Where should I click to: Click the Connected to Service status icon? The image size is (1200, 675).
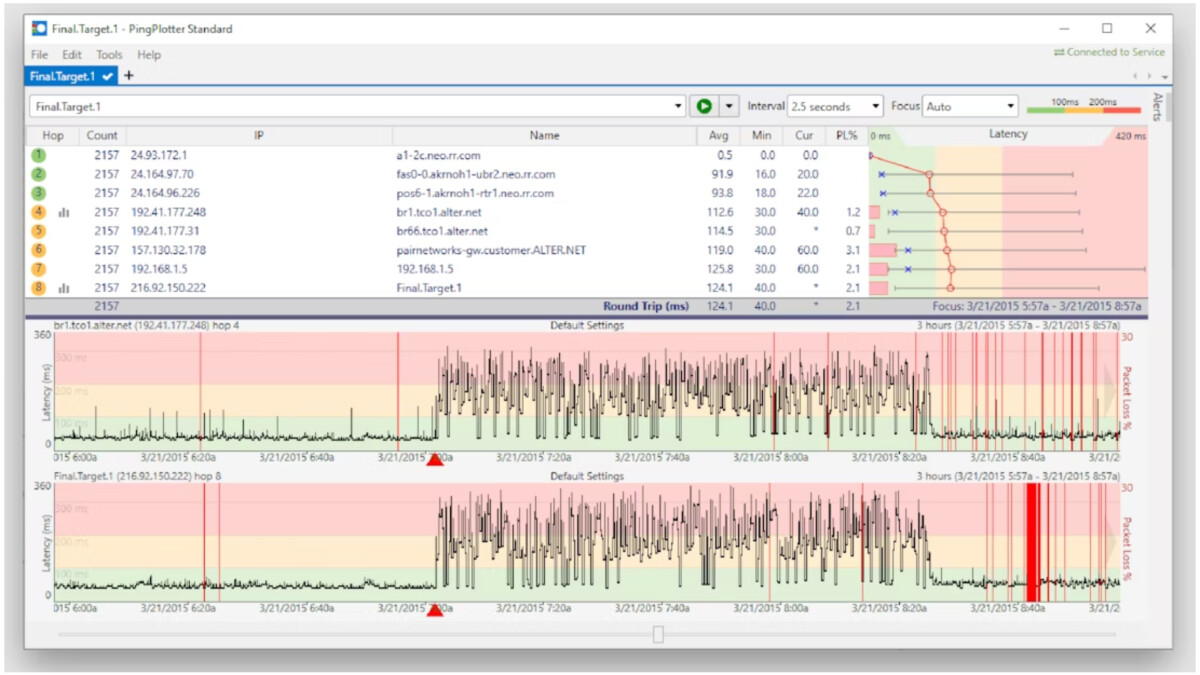pos(1059,52)
